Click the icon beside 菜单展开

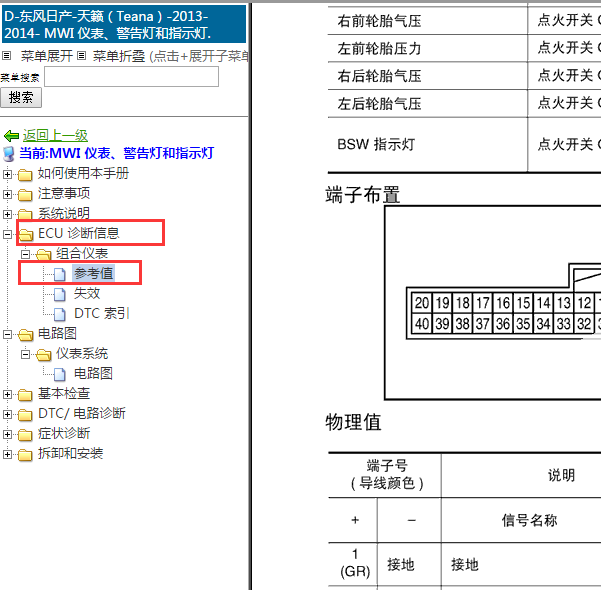[7, 56]
